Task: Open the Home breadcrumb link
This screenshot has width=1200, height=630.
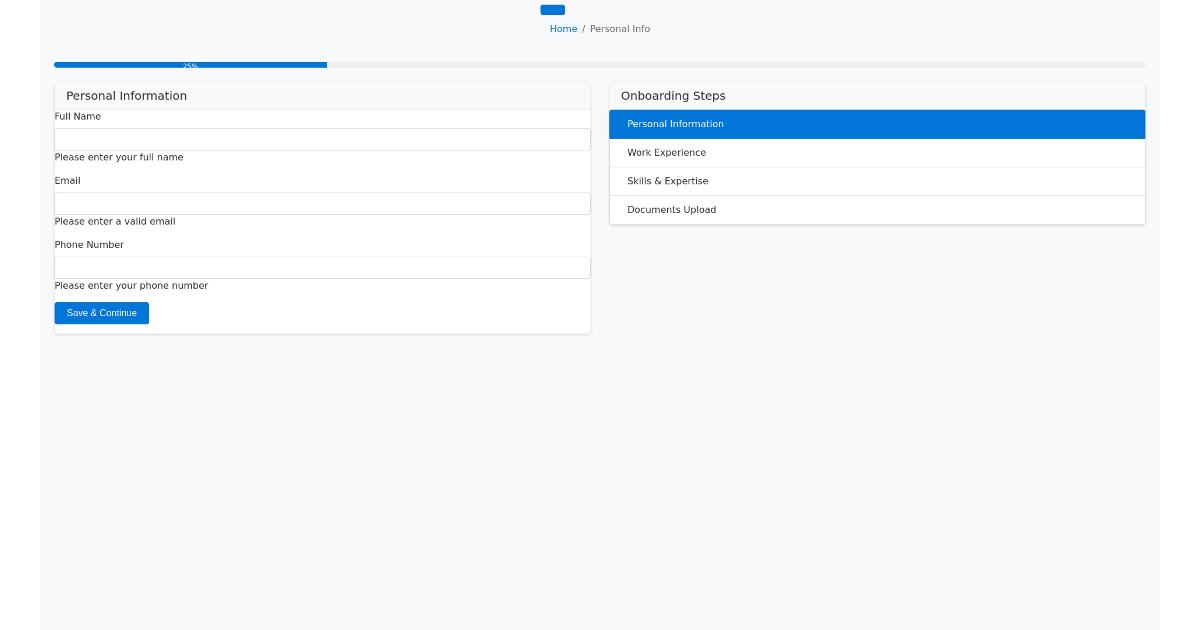Action: pyautogui.click(x=563, y=28)
